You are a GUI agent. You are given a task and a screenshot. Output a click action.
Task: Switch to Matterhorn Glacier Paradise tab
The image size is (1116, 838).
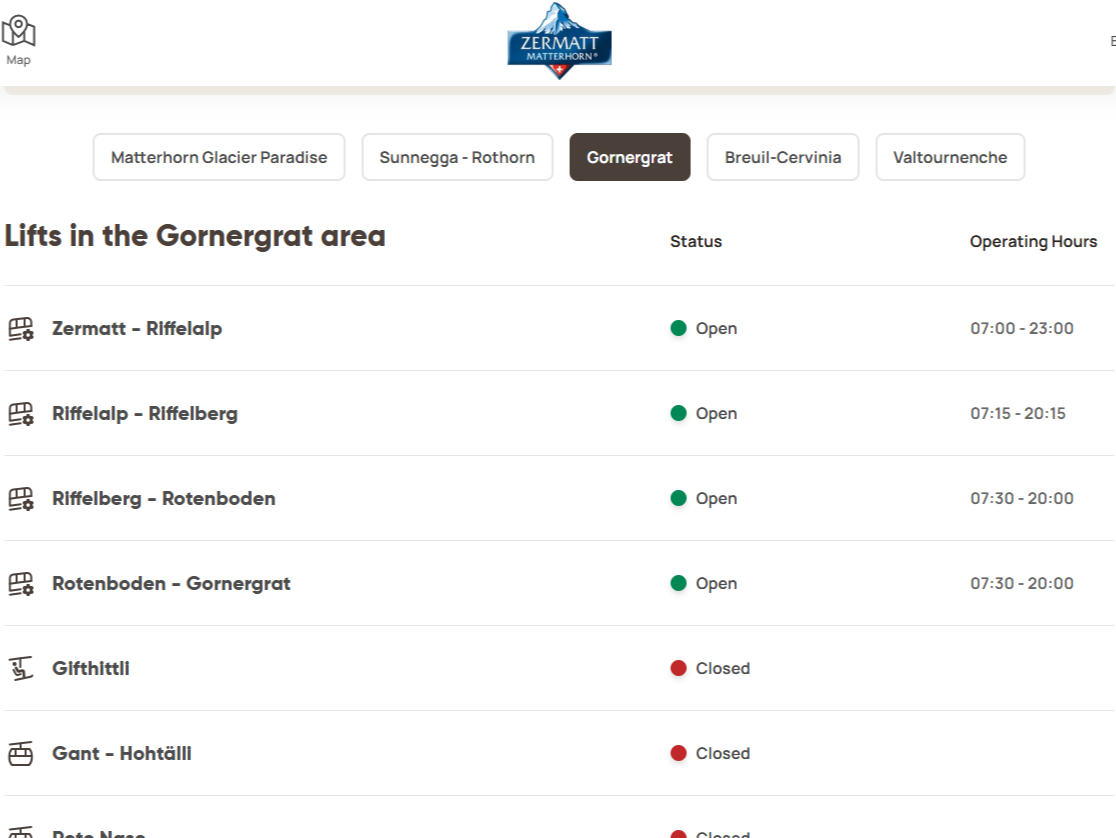[219, 157]
